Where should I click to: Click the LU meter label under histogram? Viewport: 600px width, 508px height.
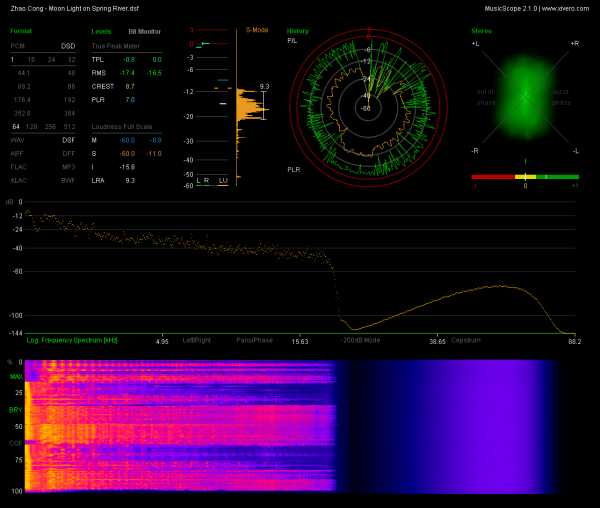(222, 181)
